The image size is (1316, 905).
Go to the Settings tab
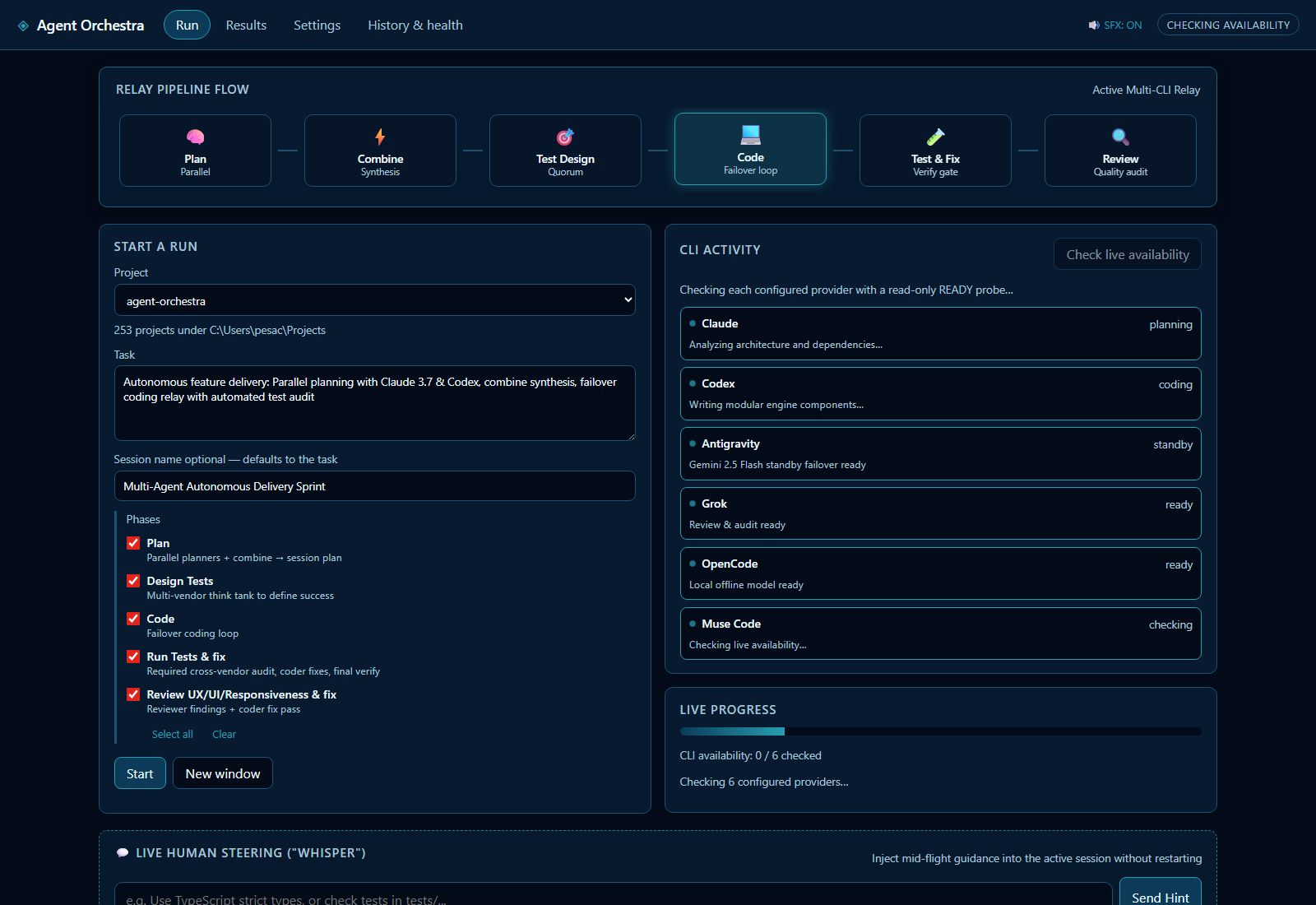[317, 26]
